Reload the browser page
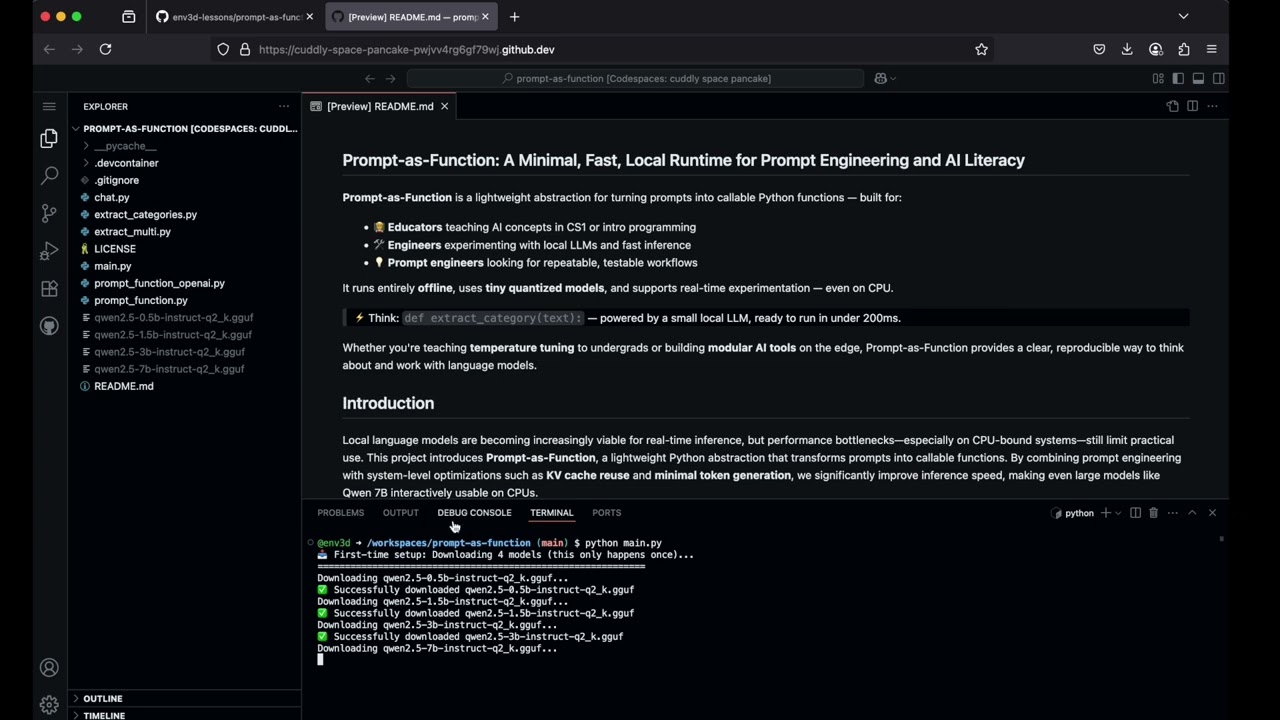 click(105, 49)
